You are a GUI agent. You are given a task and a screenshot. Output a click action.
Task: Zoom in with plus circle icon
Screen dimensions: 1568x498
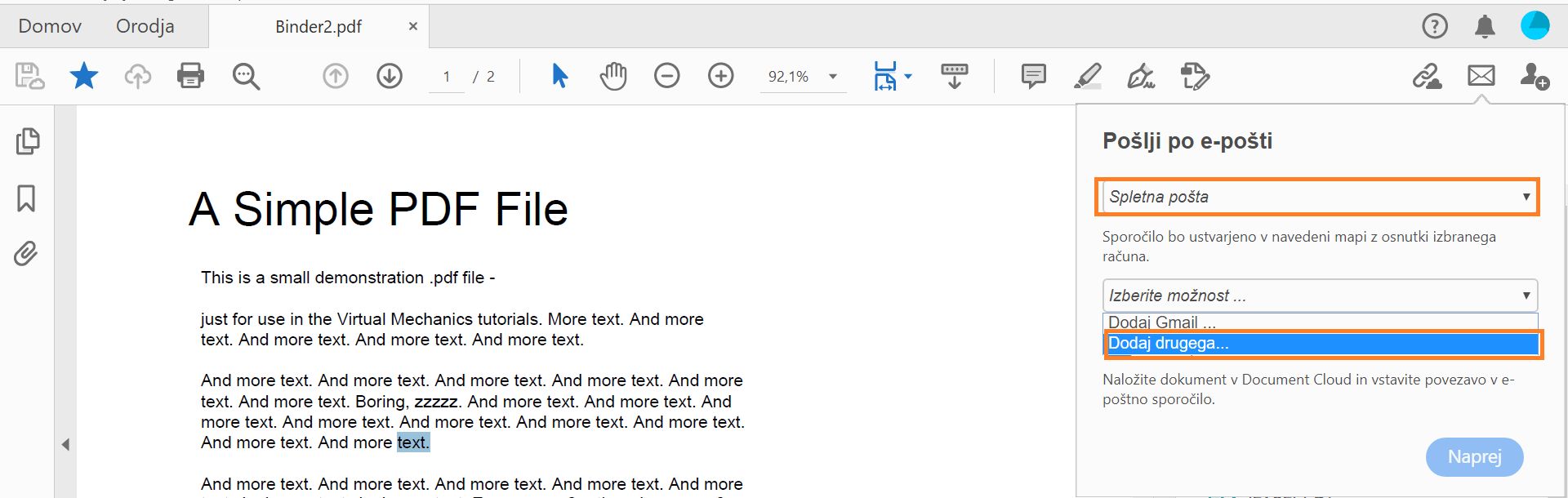(720, 76)
